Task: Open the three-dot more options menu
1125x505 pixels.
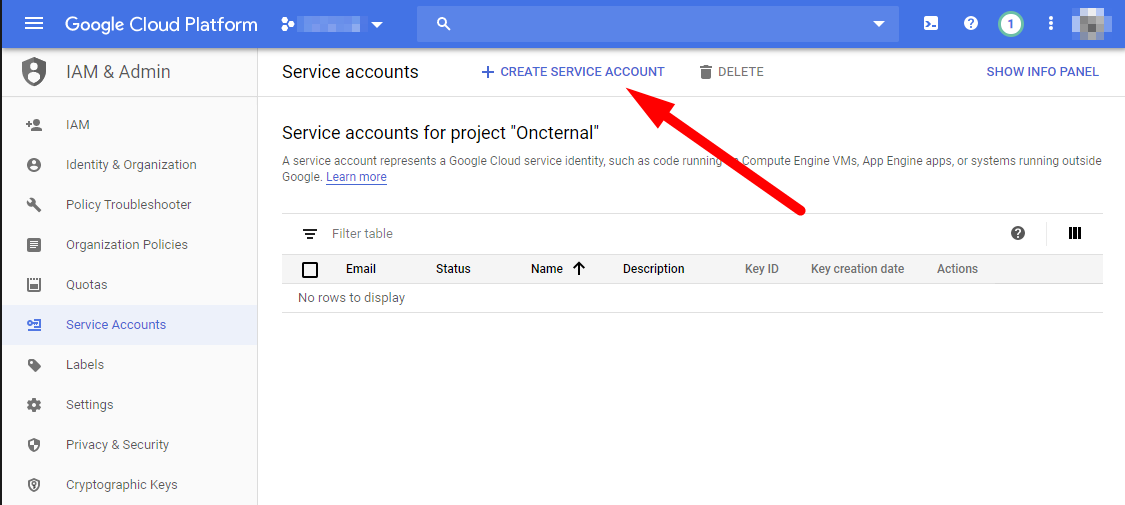Action: [x=1050, y=24]
